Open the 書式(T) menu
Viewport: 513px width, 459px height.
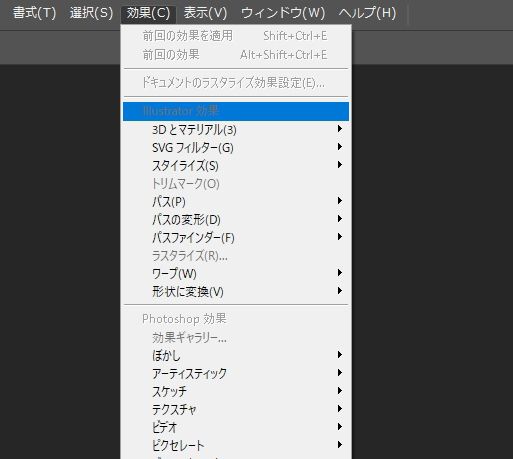click(34, 13)
